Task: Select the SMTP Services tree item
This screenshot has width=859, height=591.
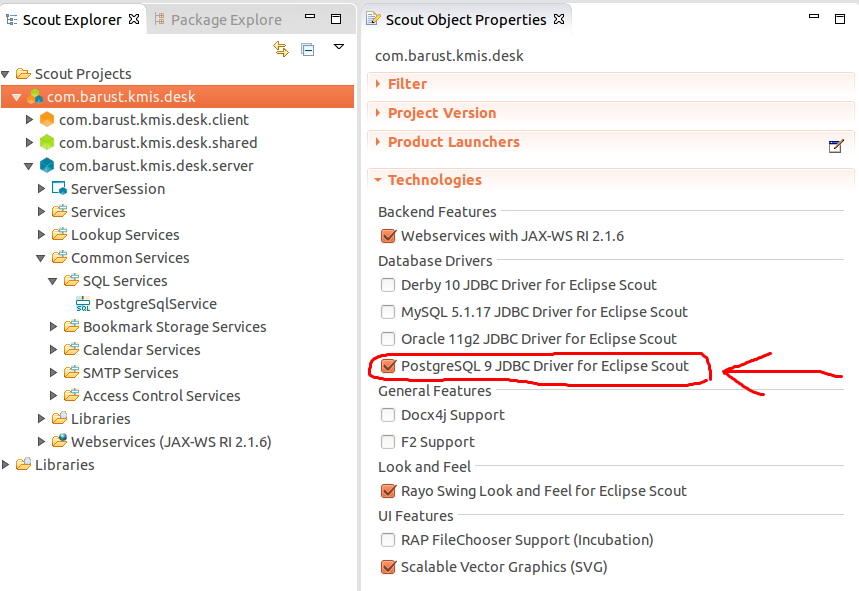Action: tap(130, 372)
